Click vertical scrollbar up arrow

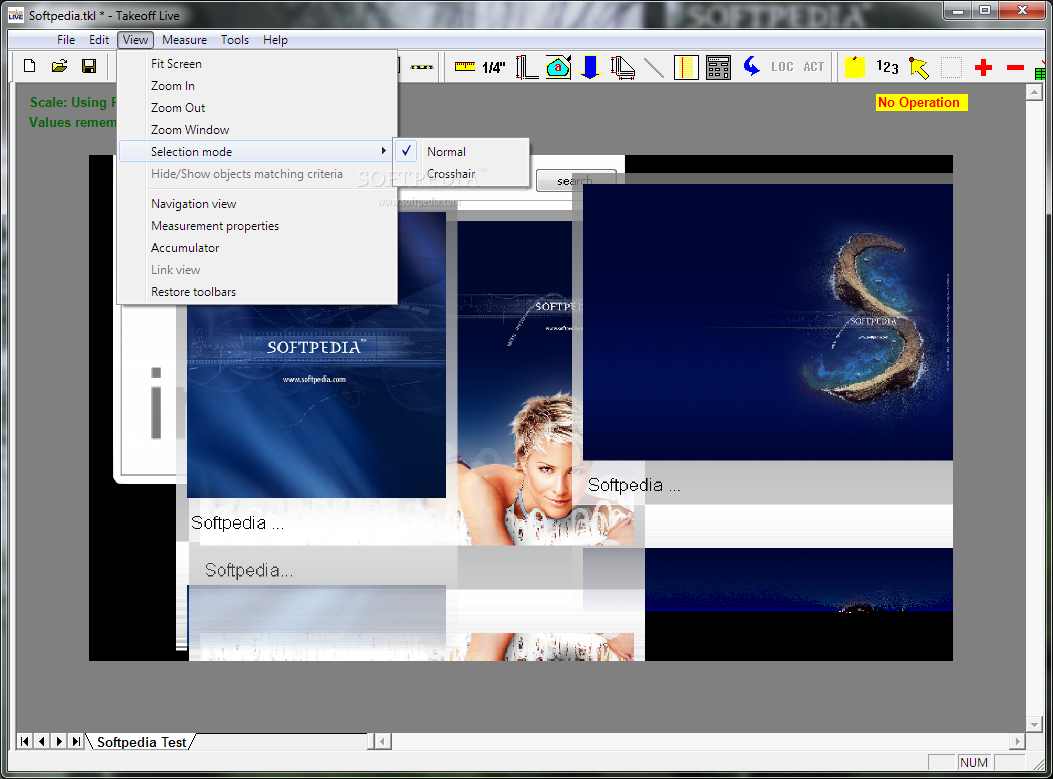[1034, 93]
